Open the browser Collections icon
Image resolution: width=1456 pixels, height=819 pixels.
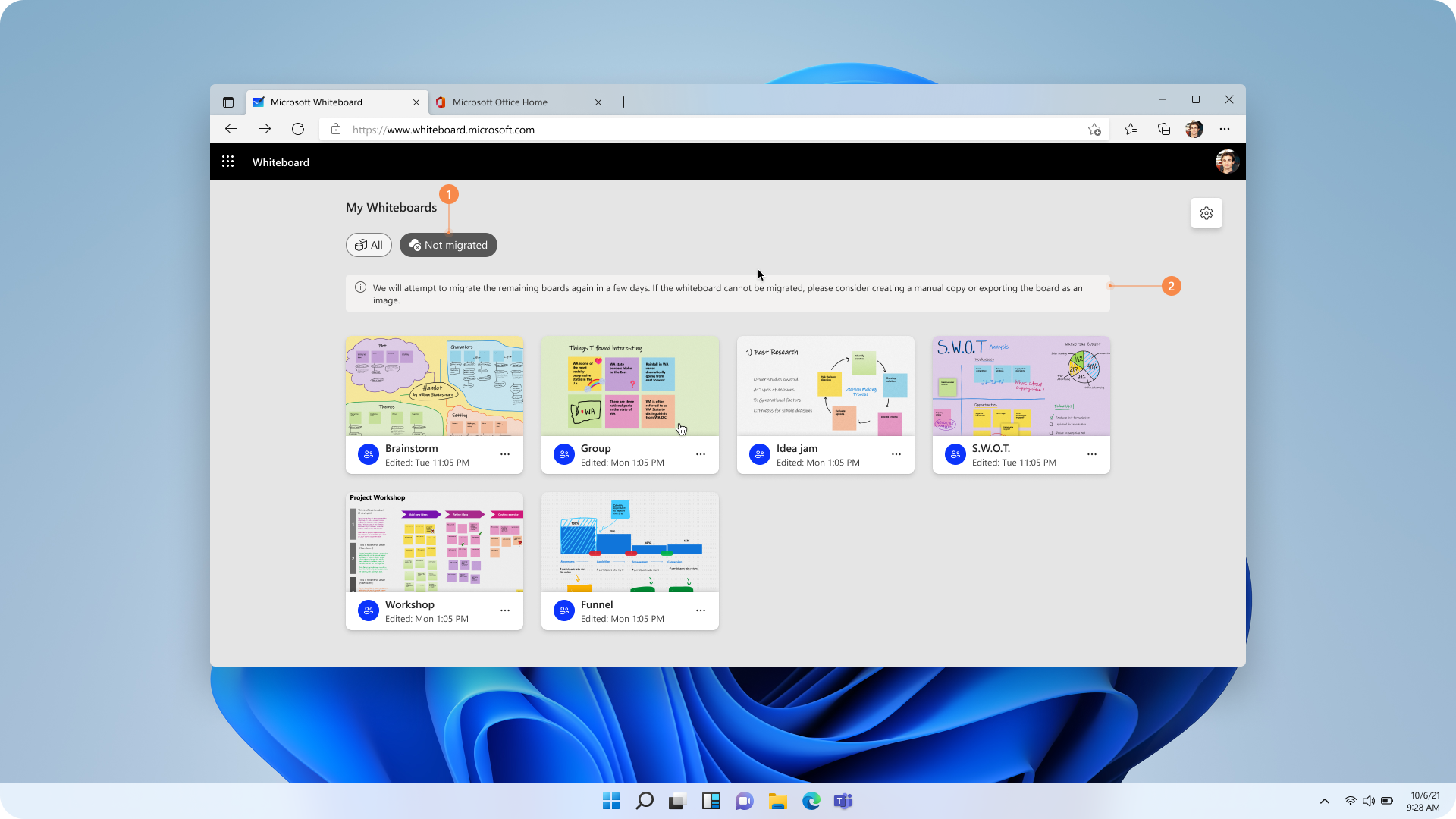click(x=1164, y=130)
